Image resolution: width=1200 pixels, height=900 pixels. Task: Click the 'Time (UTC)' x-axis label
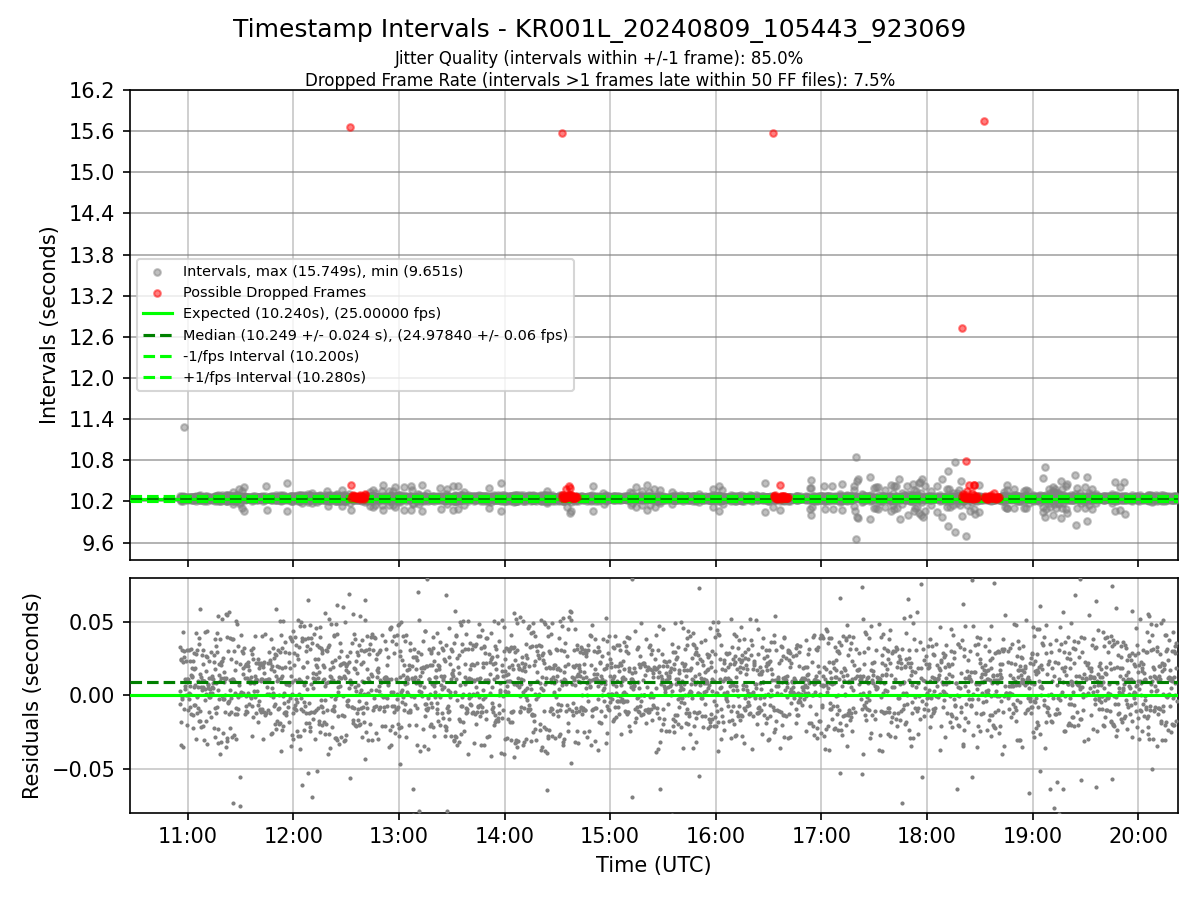[654, 865]
